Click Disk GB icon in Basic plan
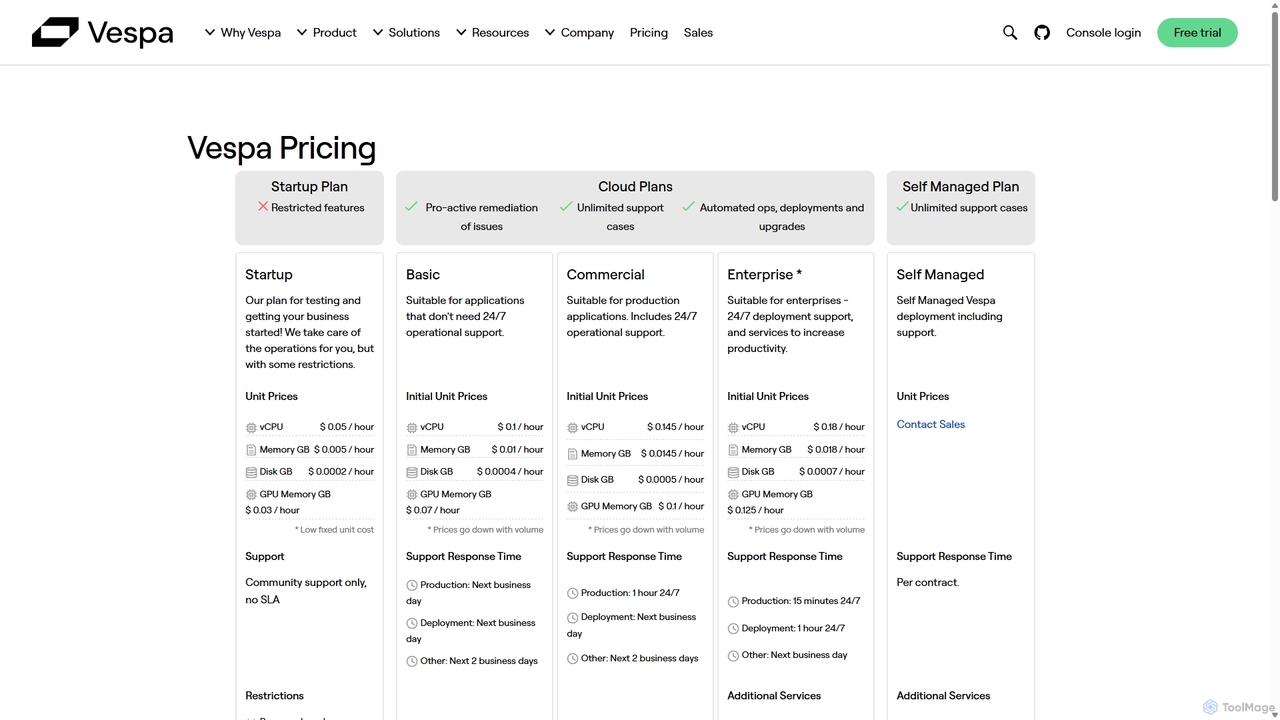This screenshot has width=1280, height=720. coord(412,472)
